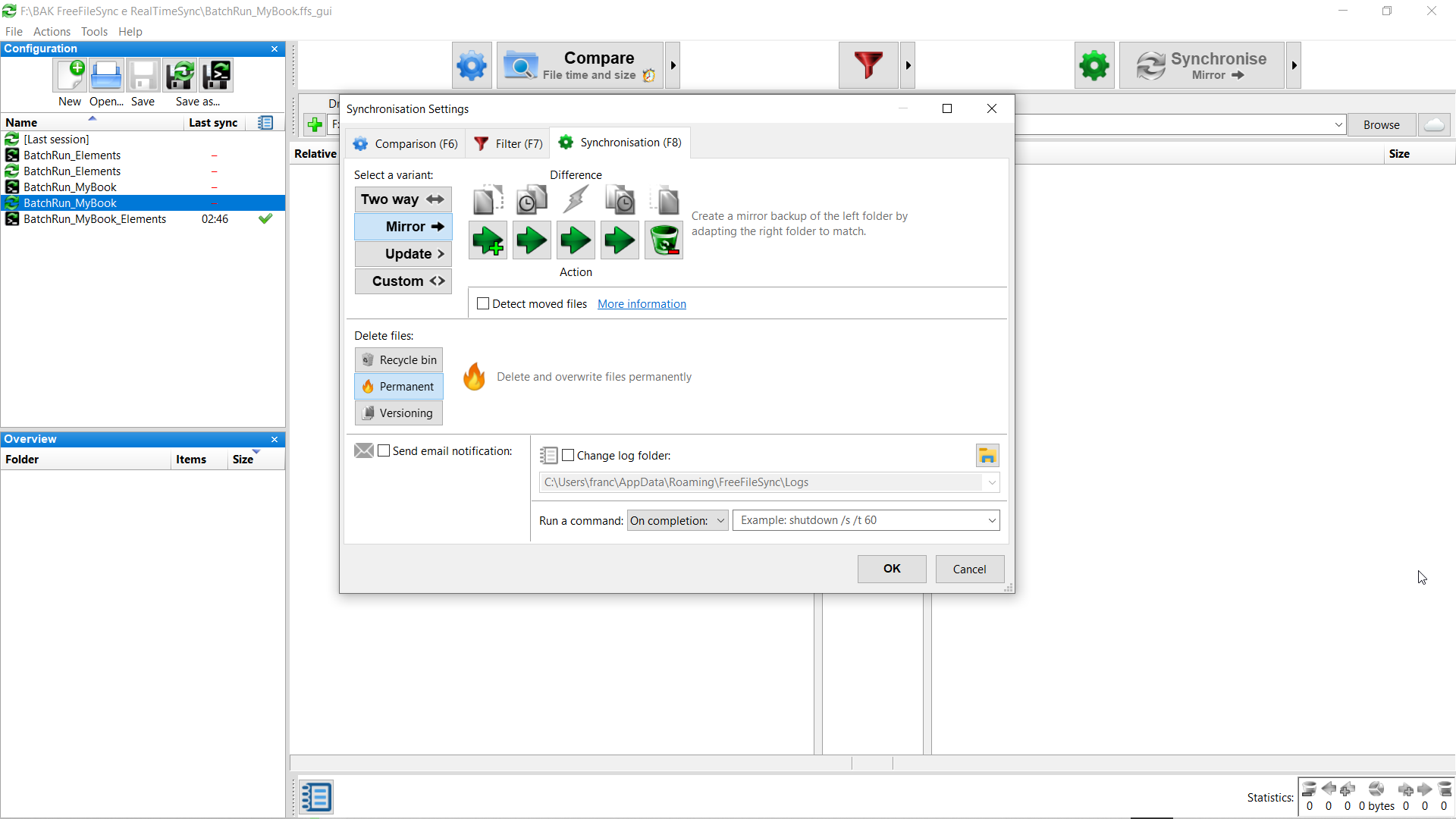Expand the command example combo box

tap(991, 520)
